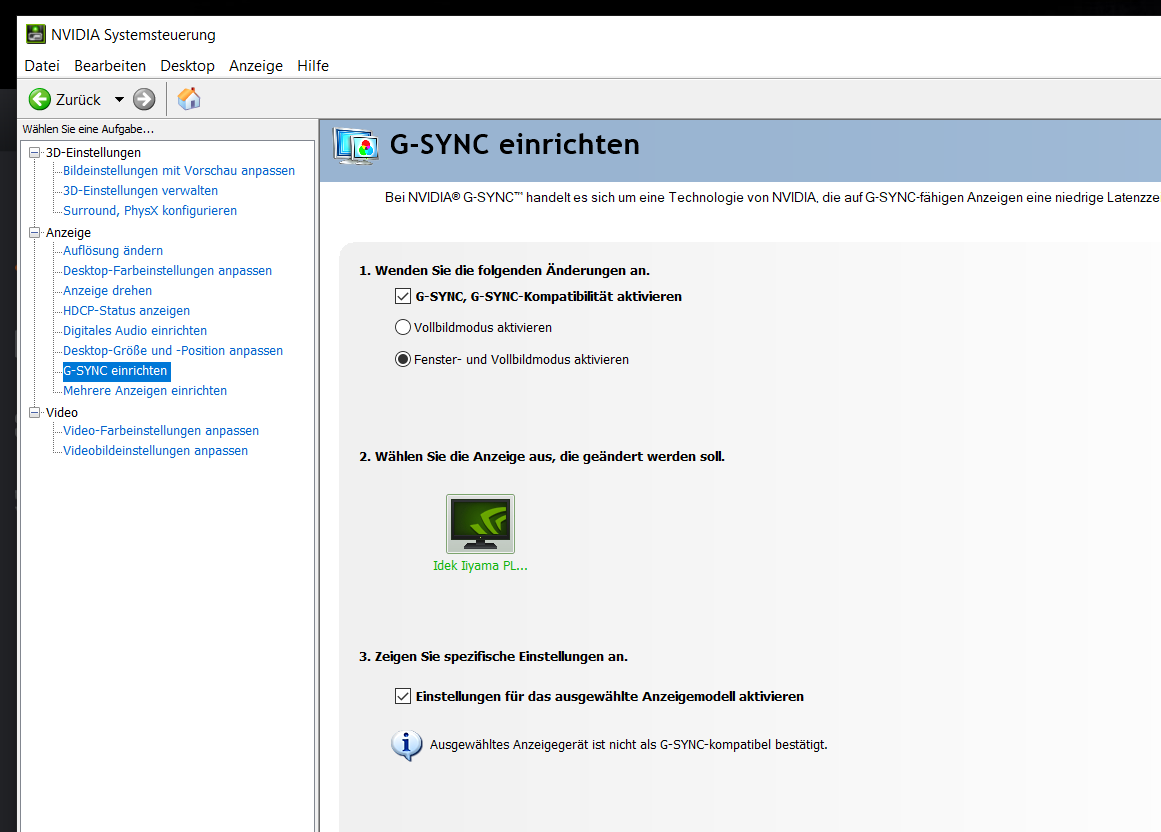The image size is (1161, 832).
Task: Collapse the Video tree node
Action: point(34,412)
